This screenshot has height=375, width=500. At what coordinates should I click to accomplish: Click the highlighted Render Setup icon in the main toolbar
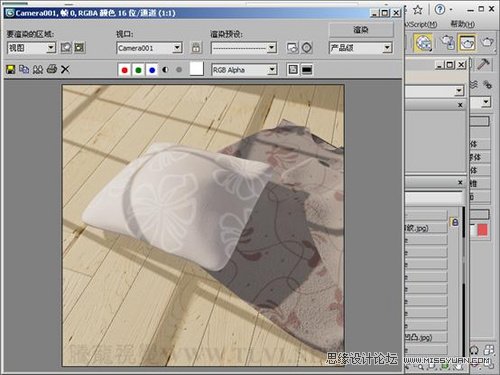423,43
